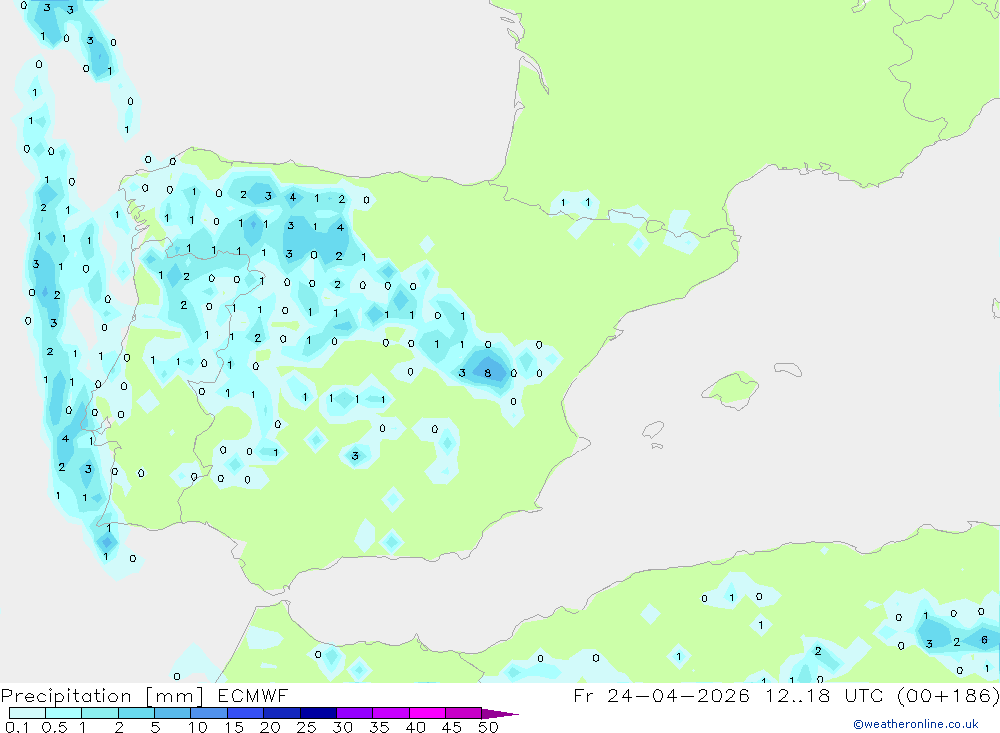
Task: Pick the 0.5–1 mm legend color swatch
Action: click(64, 713)
